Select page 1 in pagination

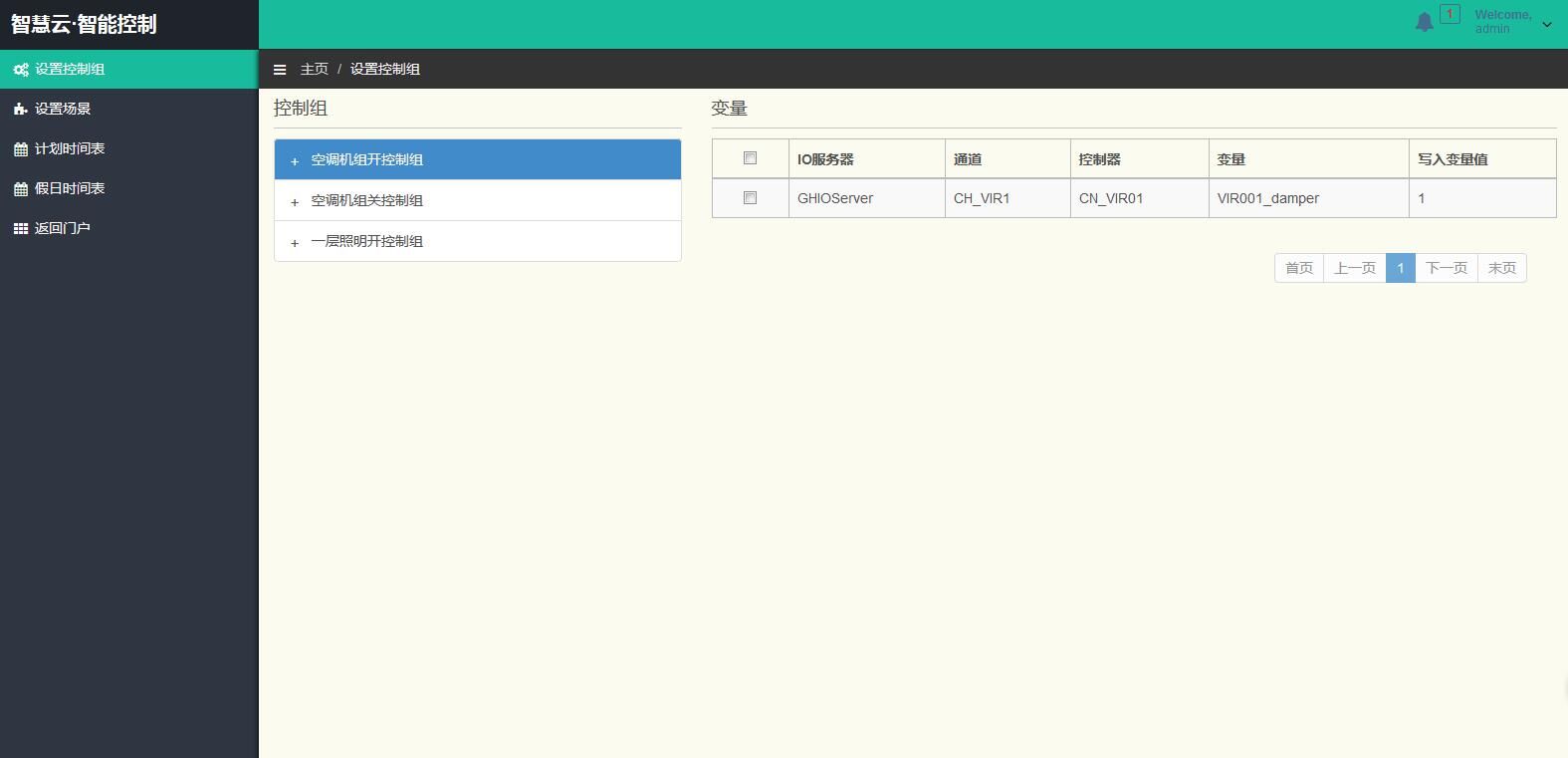(1401, 268)
